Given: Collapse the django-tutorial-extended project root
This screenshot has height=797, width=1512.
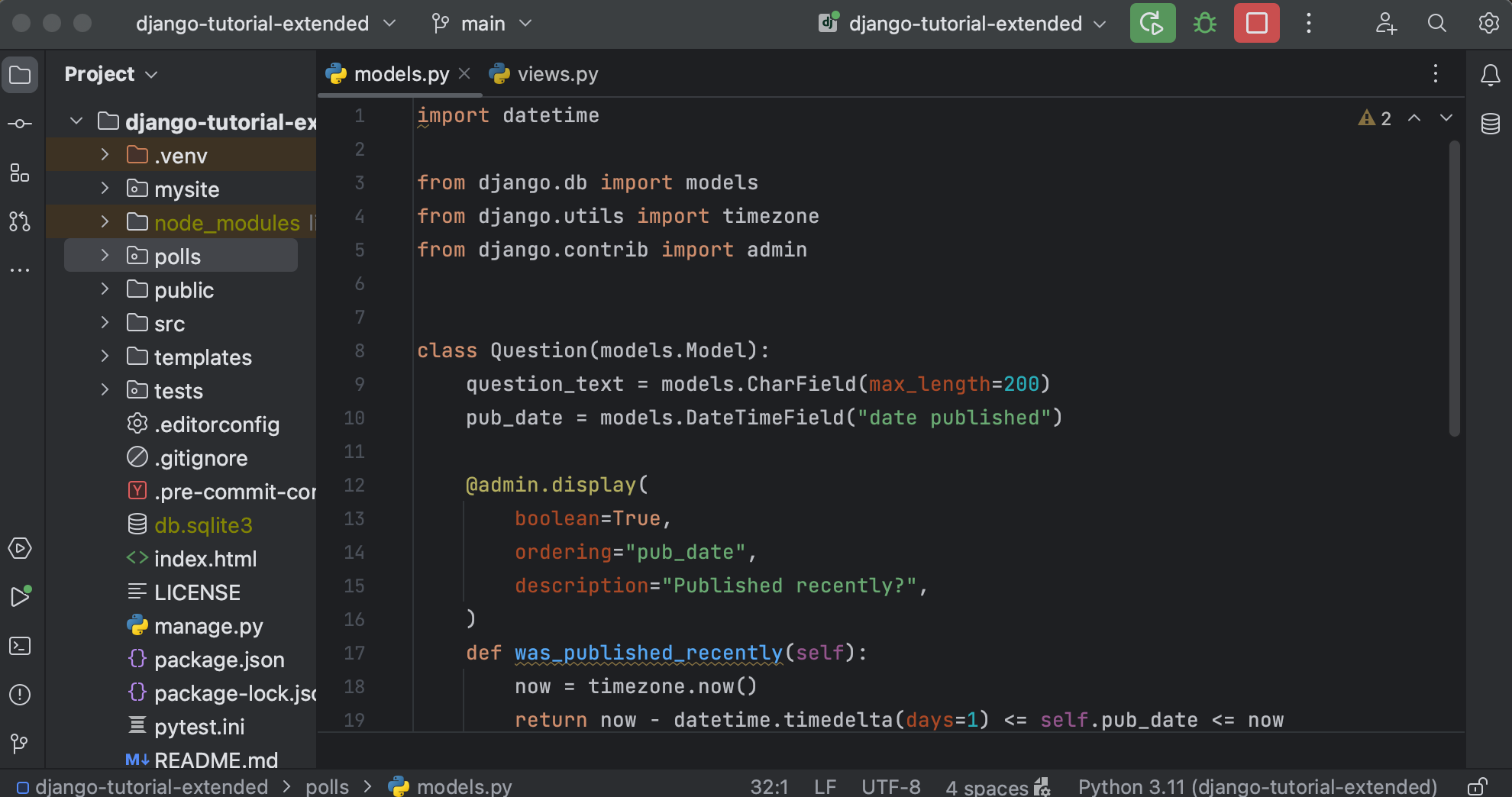Looking at the screenshot, I should coord(76,121).
